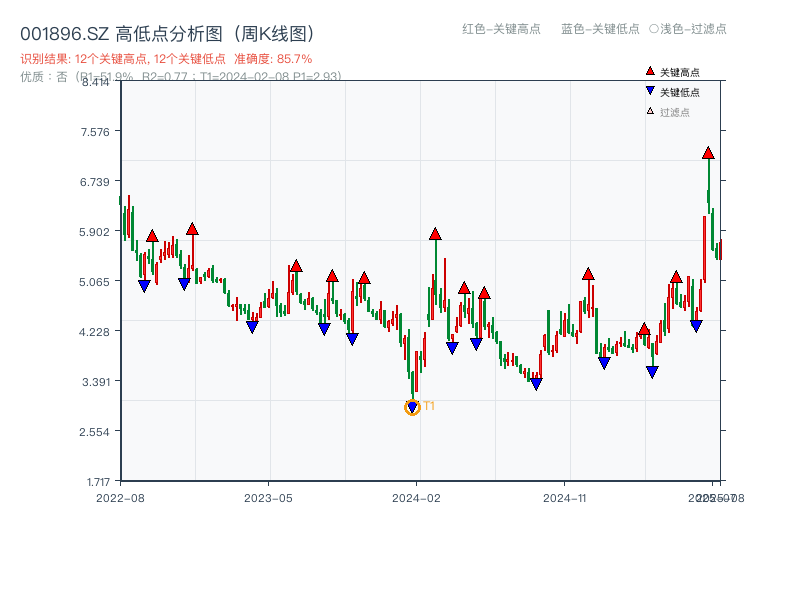The height and width of the screenshot is (600, 800).
Task: Click the x-axis label 2024-11
Action: pos(565,498)
